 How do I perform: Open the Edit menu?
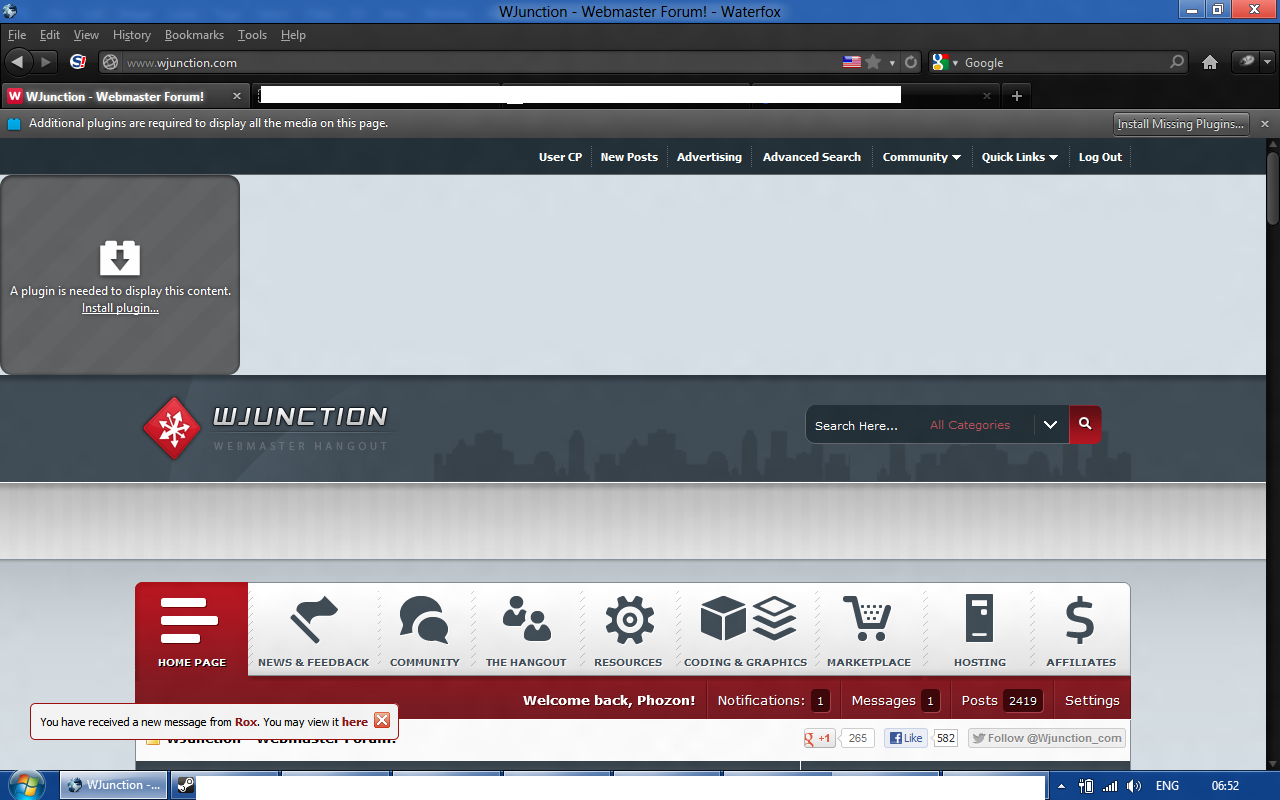pyautogui.click(x=50, y=35)
